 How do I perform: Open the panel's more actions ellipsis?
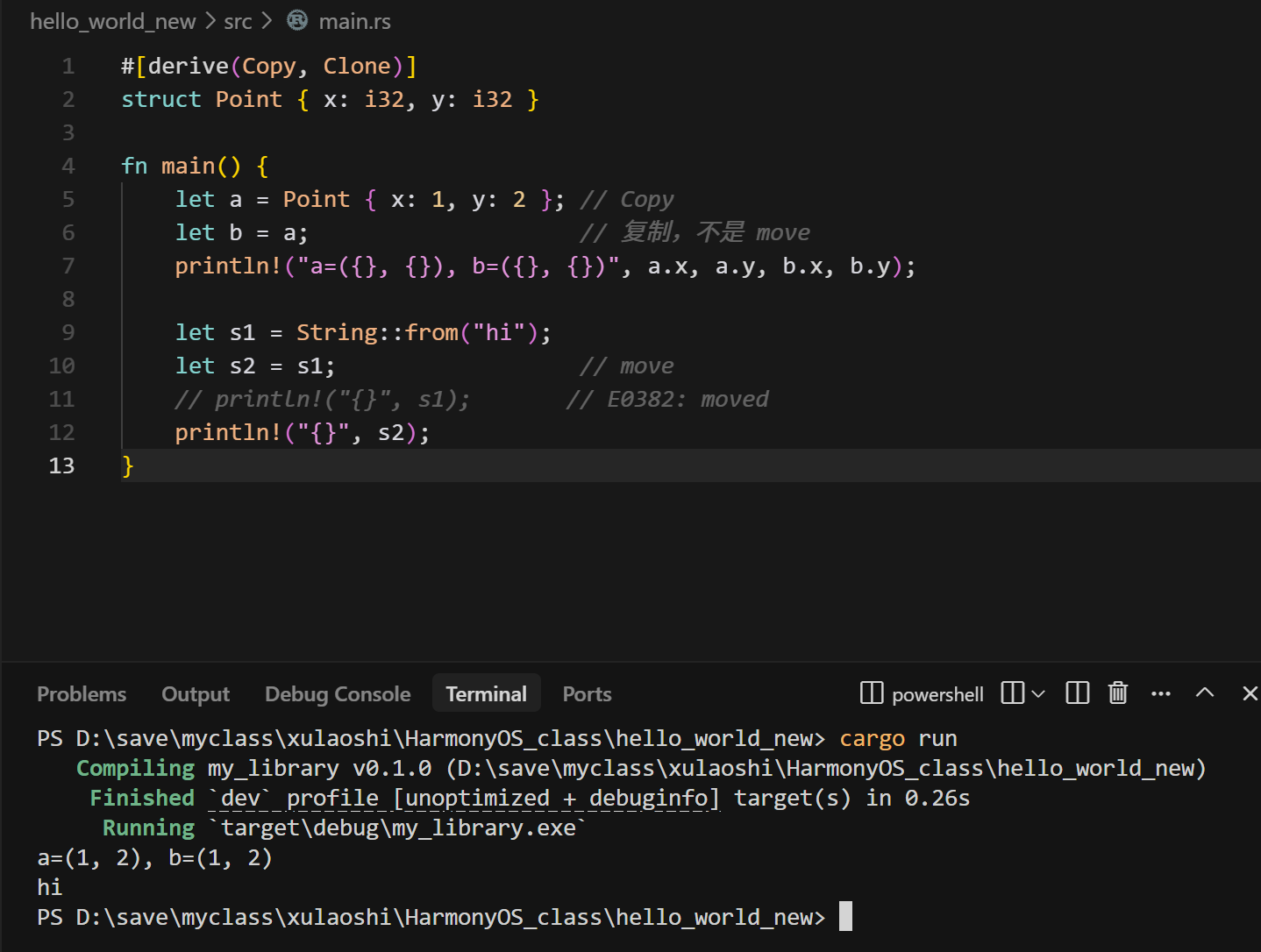[x=1161, y=693]
